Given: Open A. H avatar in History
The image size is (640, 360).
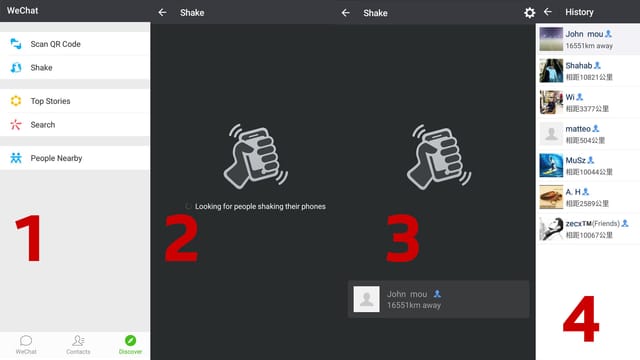Looking at the screenshot, I should click(x=551, y=197).
